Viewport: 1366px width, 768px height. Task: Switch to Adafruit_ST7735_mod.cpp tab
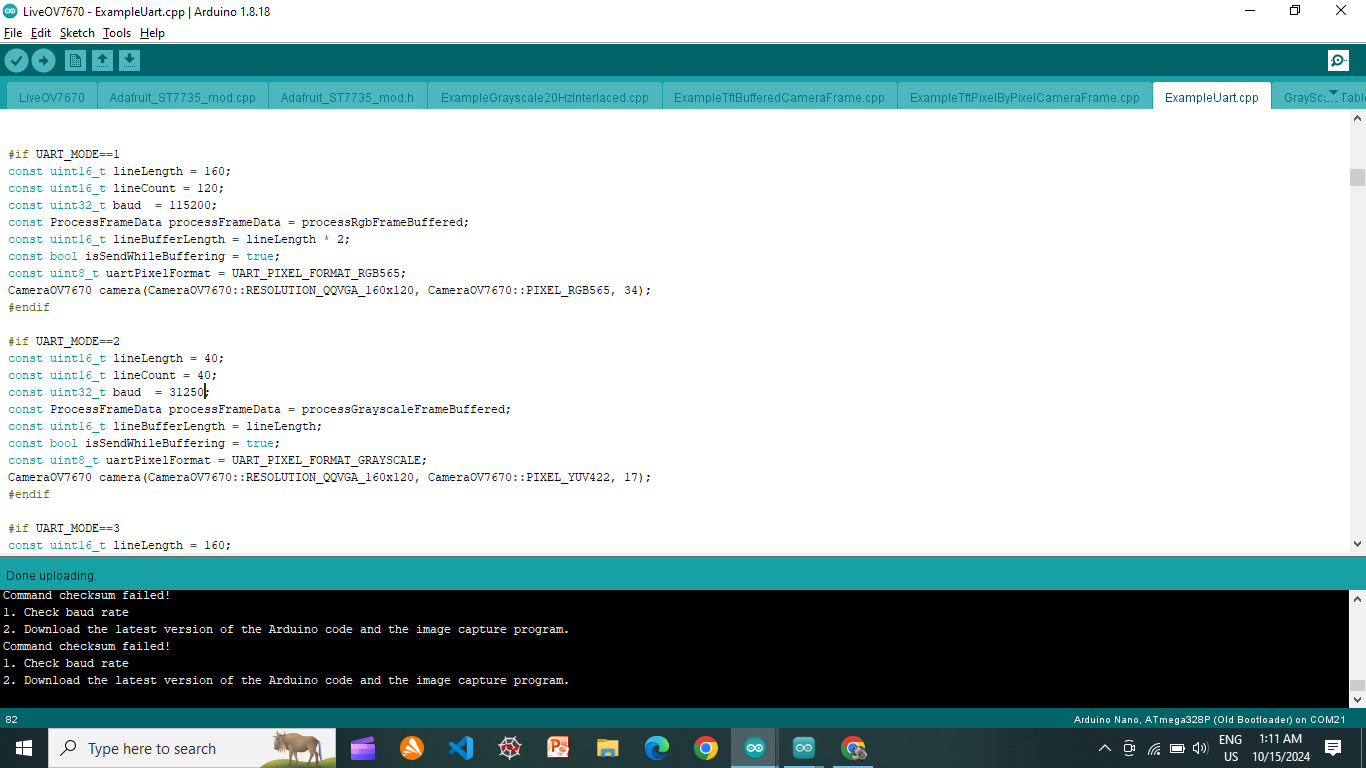coord(183,97)
